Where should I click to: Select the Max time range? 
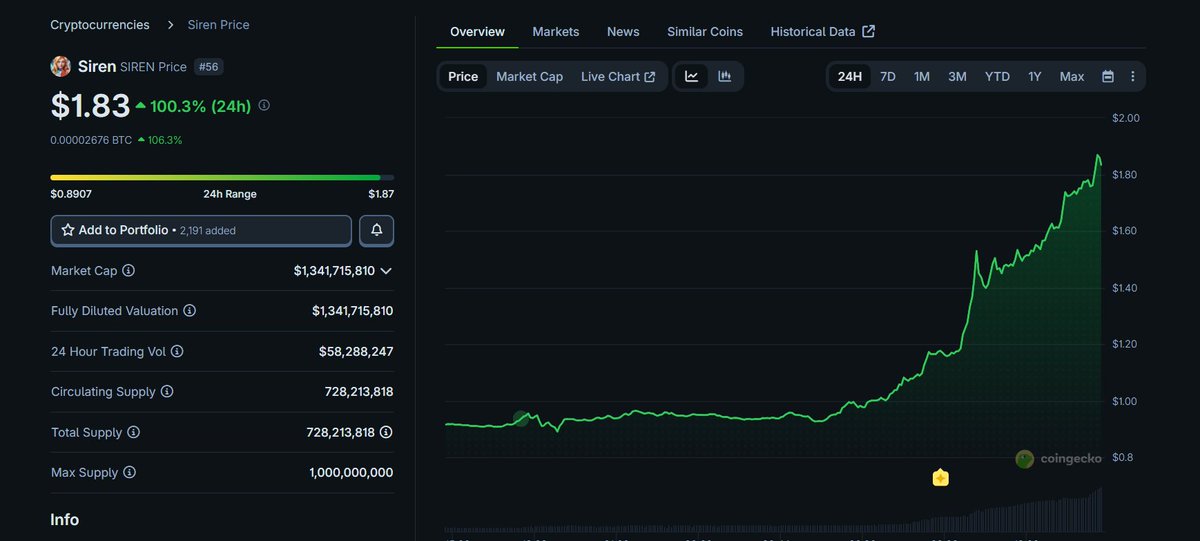point(1072,76)
